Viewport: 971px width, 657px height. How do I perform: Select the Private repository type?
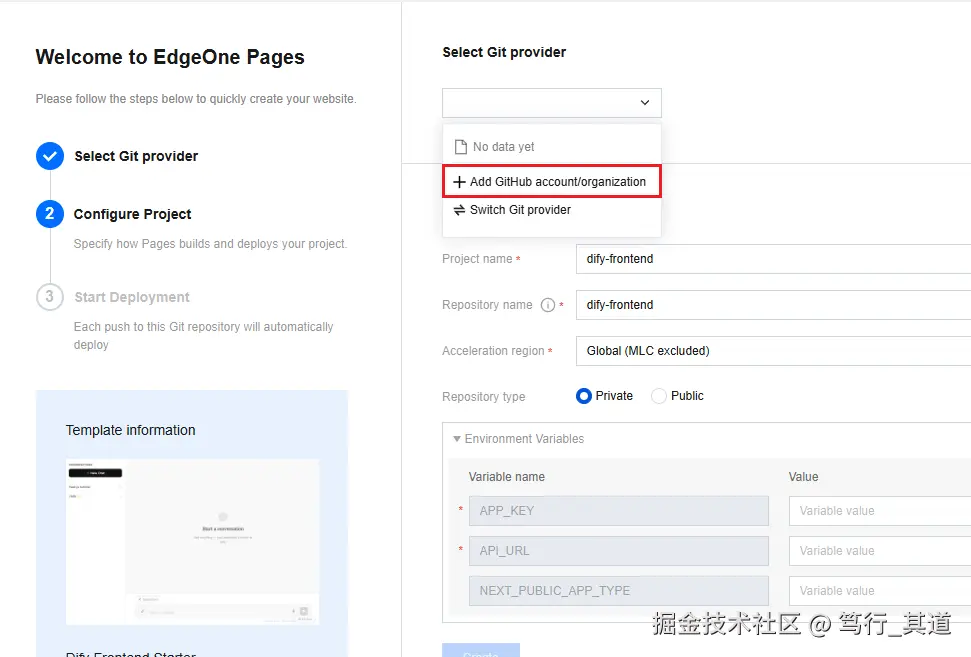583,396
